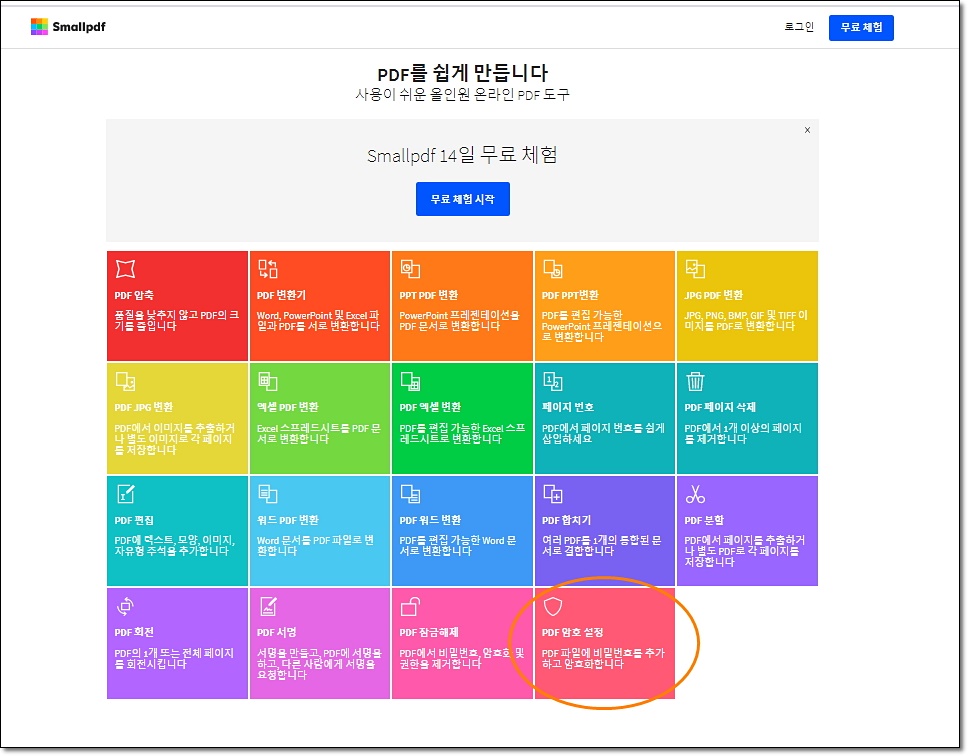Open the Smallpdf brand name link
This screenshot has width=968, height=756.
79,27
